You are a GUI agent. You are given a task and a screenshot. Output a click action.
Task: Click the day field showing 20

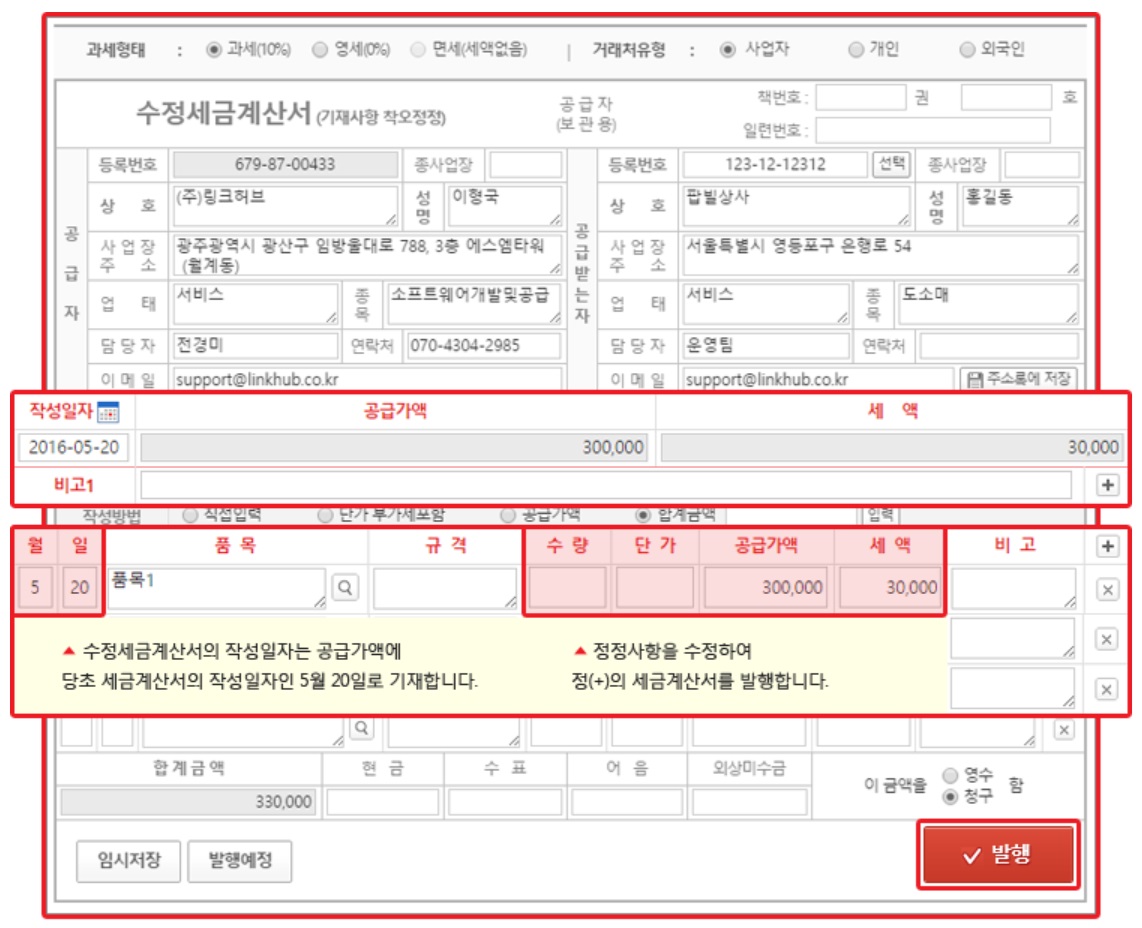point(80,587)
